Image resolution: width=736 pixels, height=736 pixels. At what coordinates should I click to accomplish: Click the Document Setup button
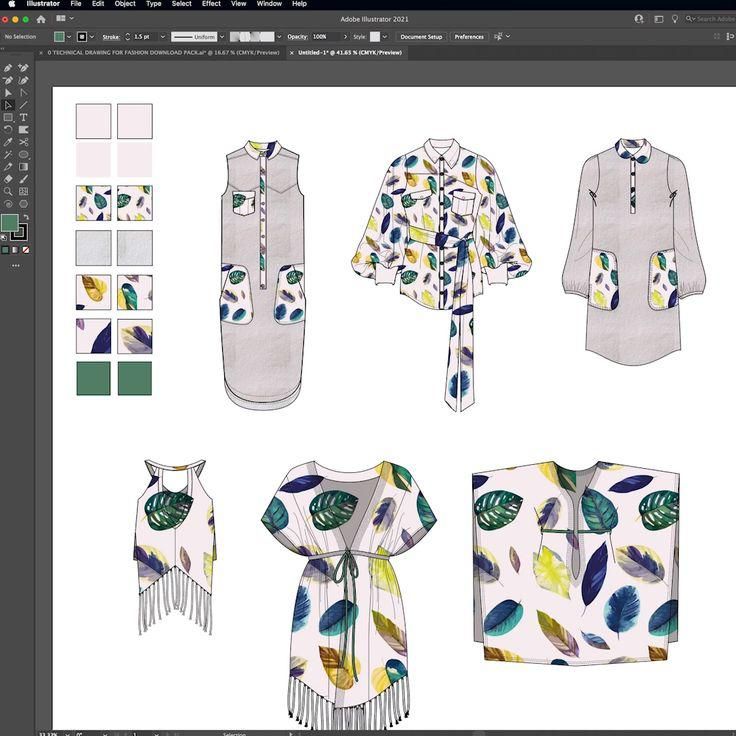pyautogui.click(x=421, y=37)
